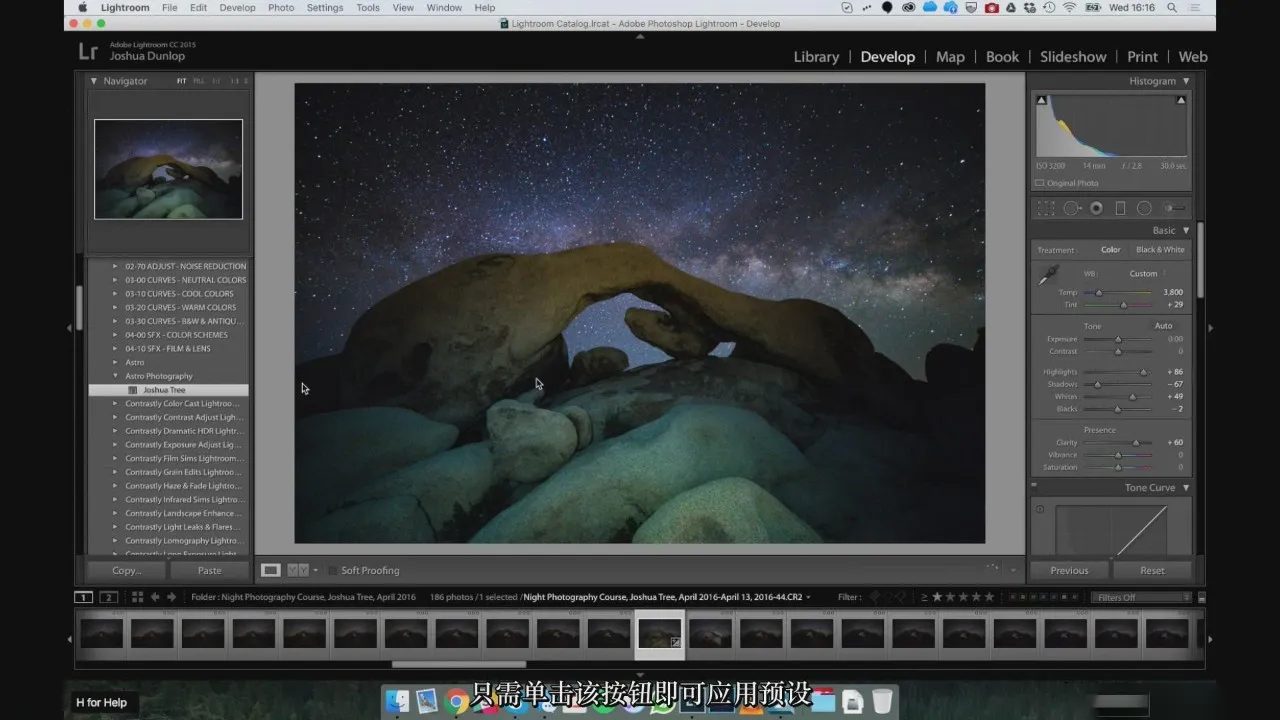Toggle second window with display 2 button
Screen dimensions: 1280x720
click(x=109, y=597)
